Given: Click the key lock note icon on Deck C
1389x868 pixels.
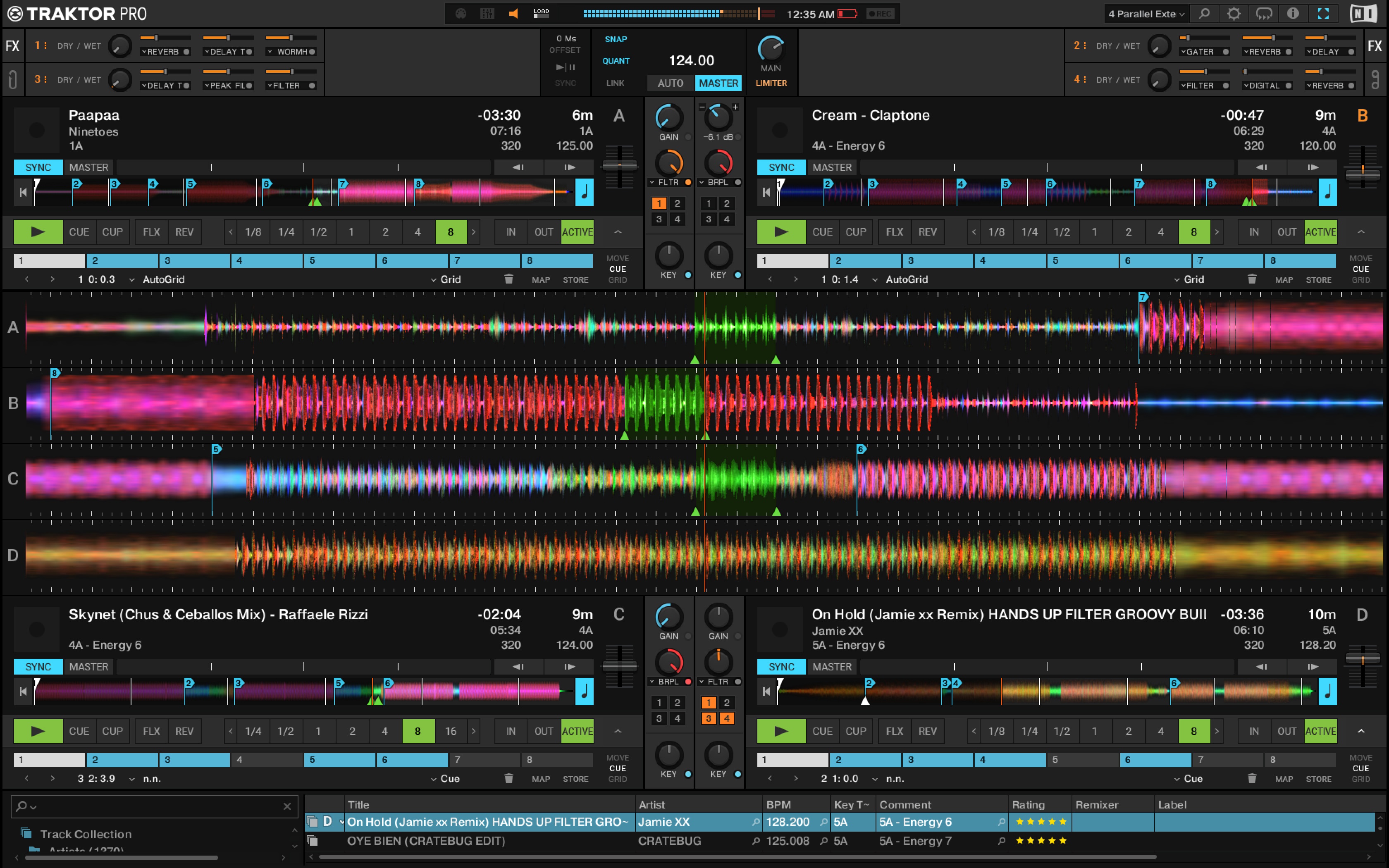Looking at the screenshot, I should pyautogui.click(x=584, y=692).
